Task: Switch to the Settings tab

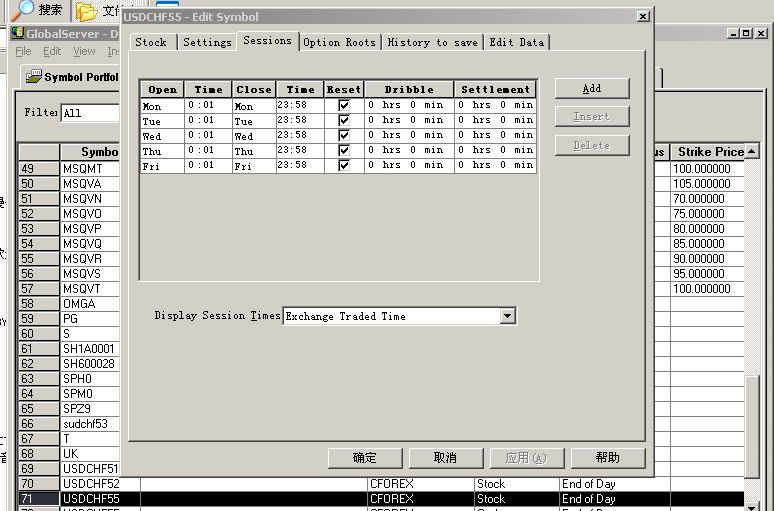Action: (x=207, y=42)
